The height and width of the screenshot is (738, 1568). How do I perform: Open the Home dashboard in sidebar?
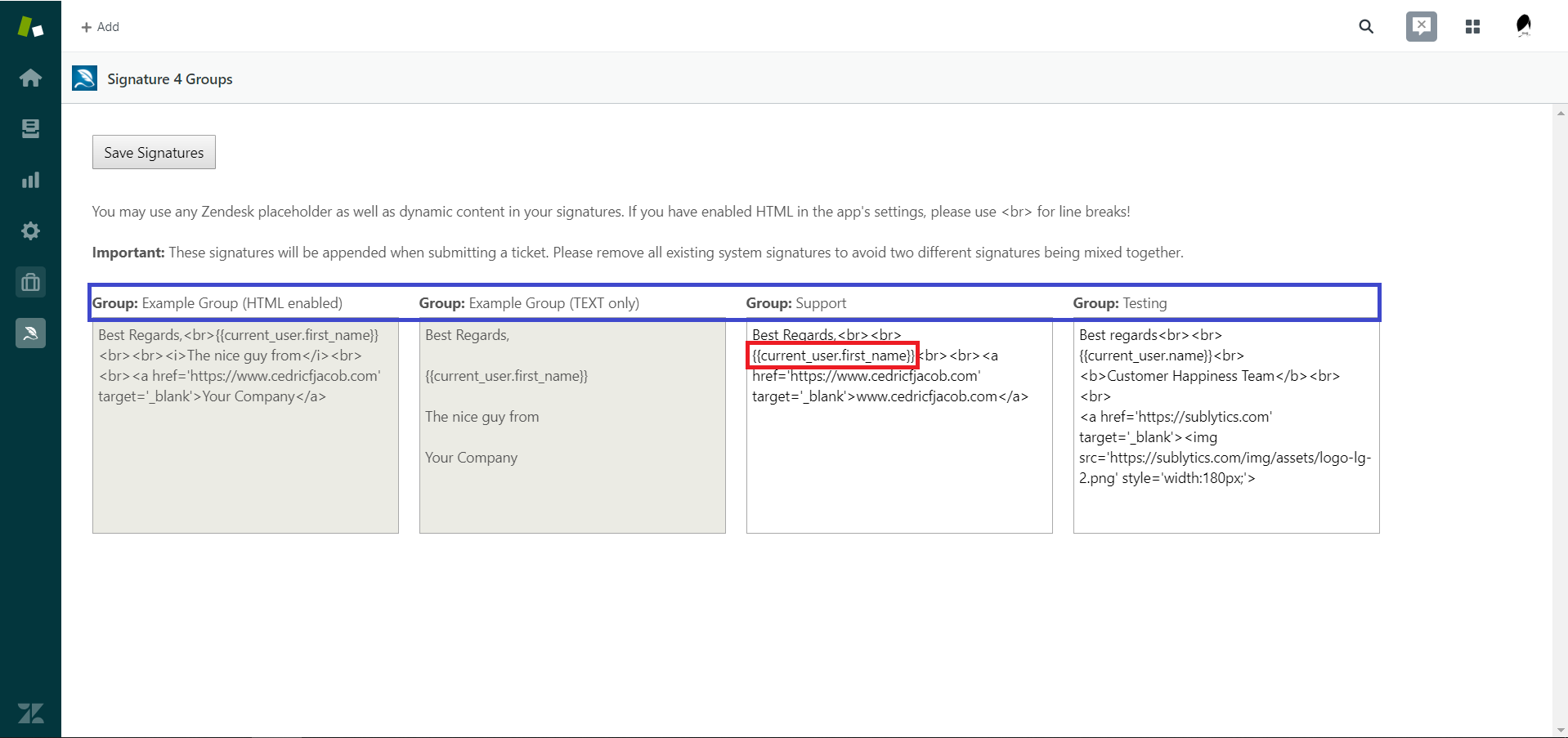(30, 78)
